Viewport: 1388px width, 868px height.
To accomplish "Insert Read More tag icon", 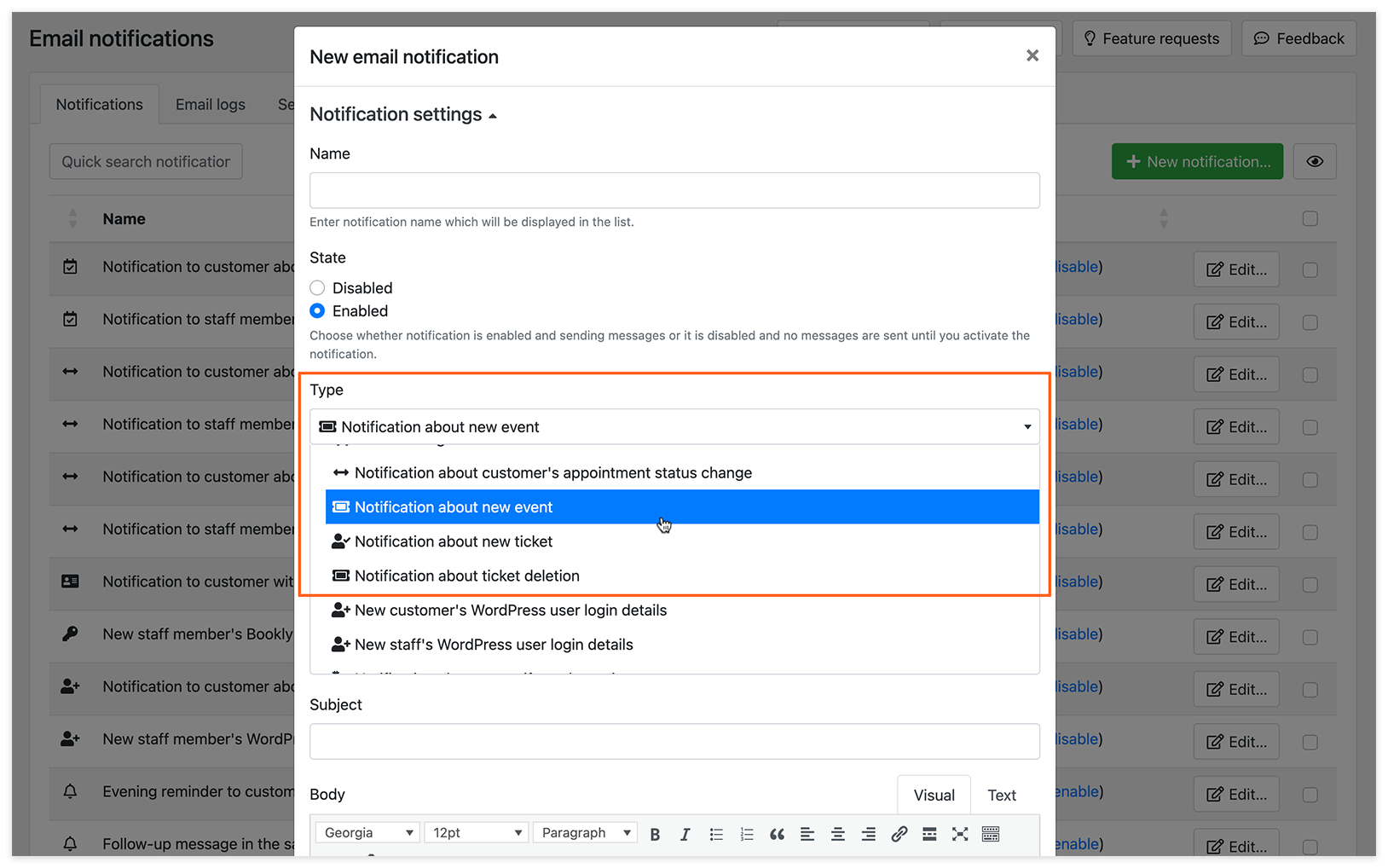I will (x=929, y=834).
